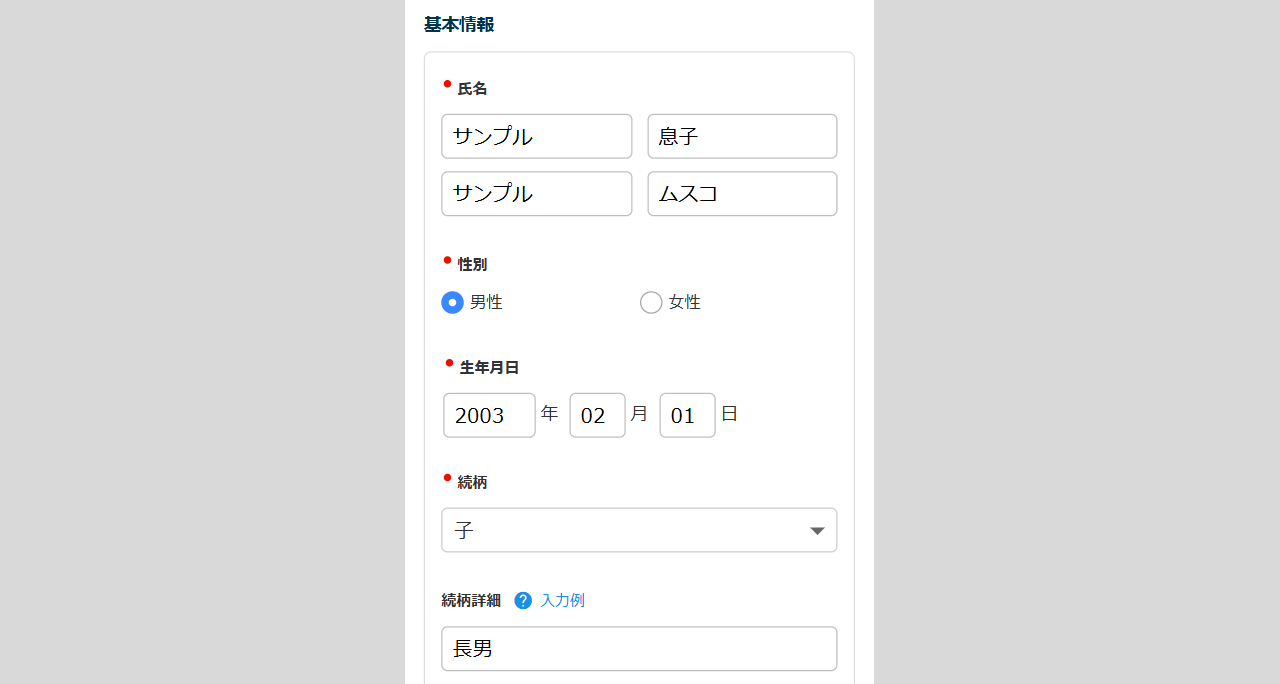The height and width of the screenshot is (684, 1280).
Task: Click the 氏名 field label
Action: coord(472,89)
